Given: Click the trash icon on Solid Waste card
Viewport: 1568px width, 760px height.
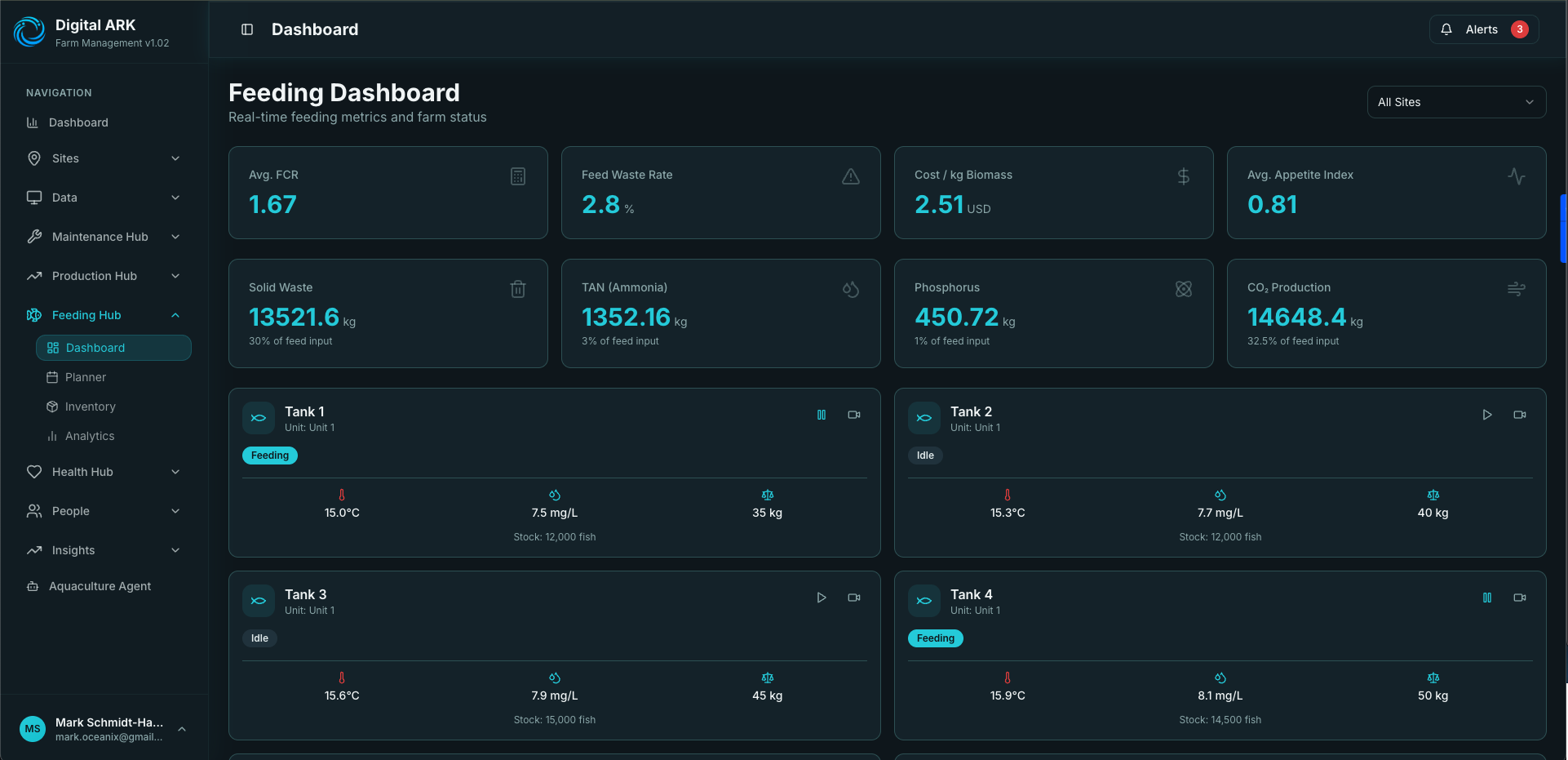Looking at the screenshot, I should pyautogui.click(x=518, y=289).
